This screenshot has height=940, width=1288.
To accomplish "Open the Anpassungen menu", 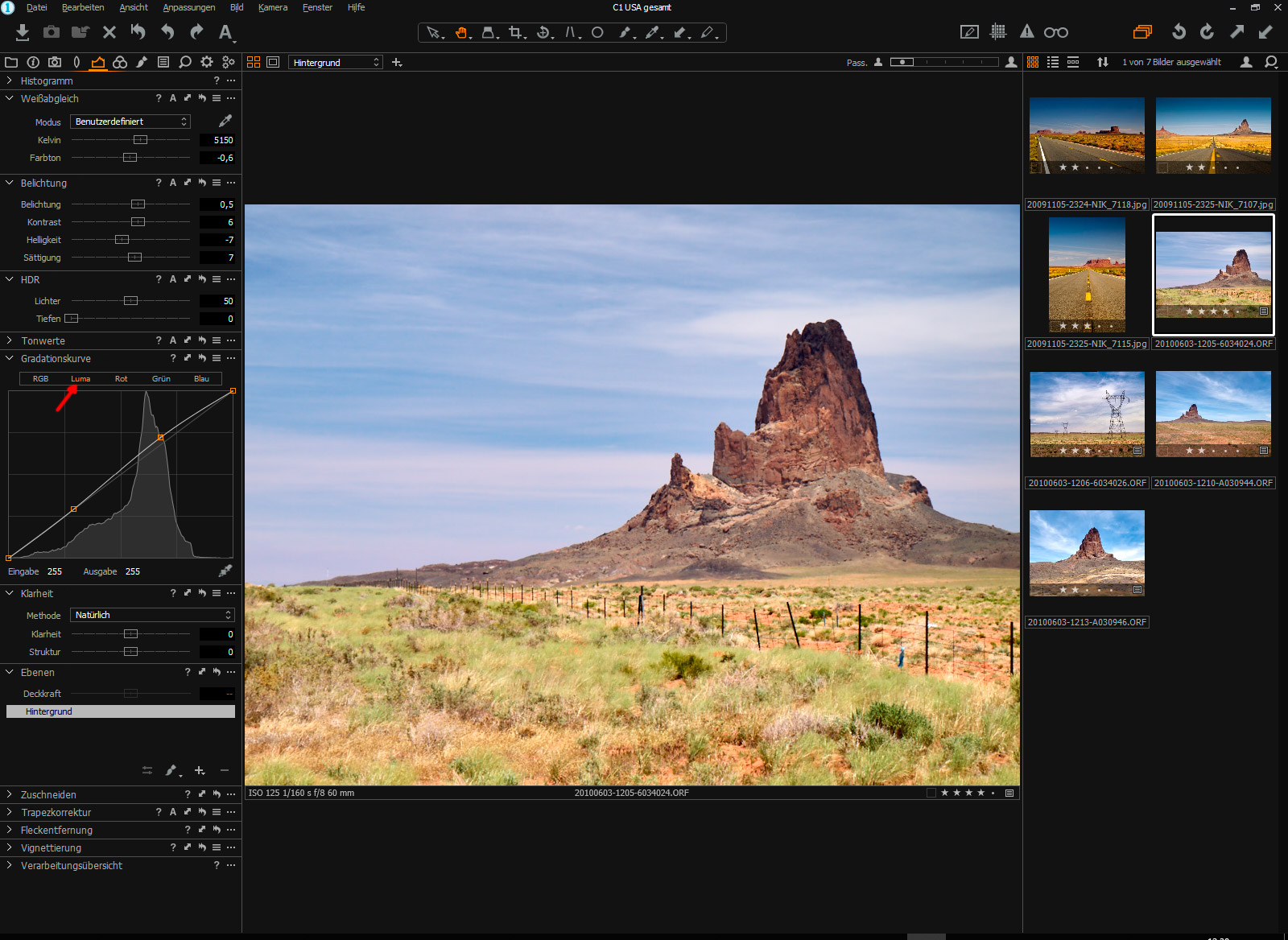I will coord(189,7).
